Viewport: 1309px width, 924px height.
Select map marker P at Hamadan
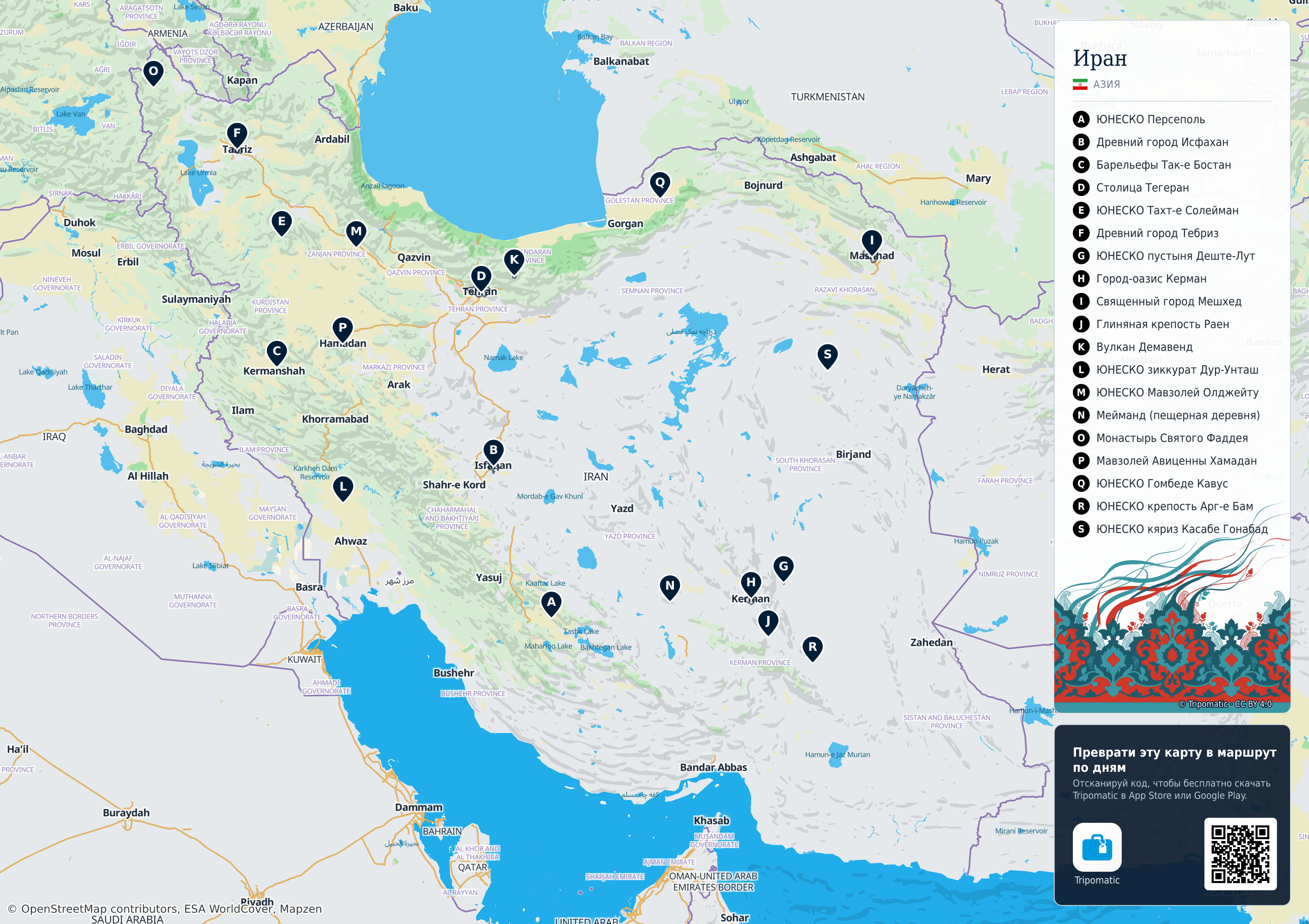coord(343,330)
